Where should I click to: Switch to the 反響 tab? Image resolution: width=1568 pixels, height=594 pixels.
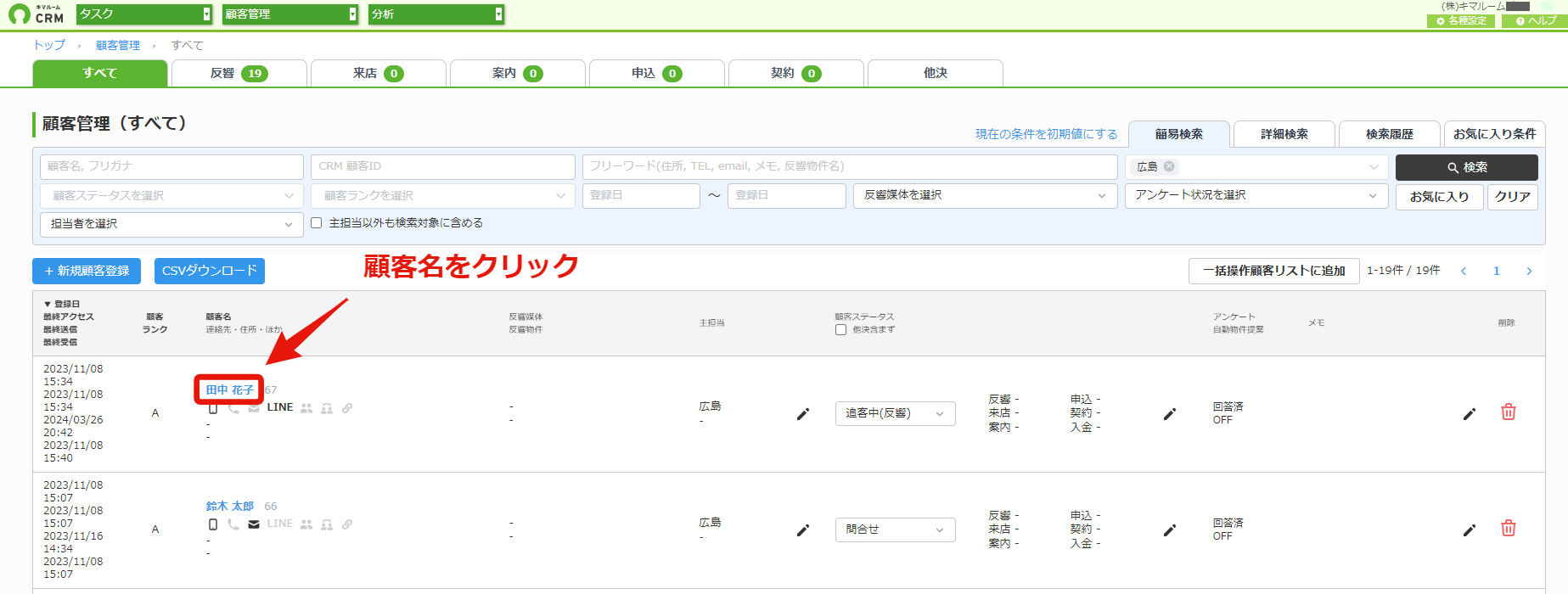[x=239, y=73]
